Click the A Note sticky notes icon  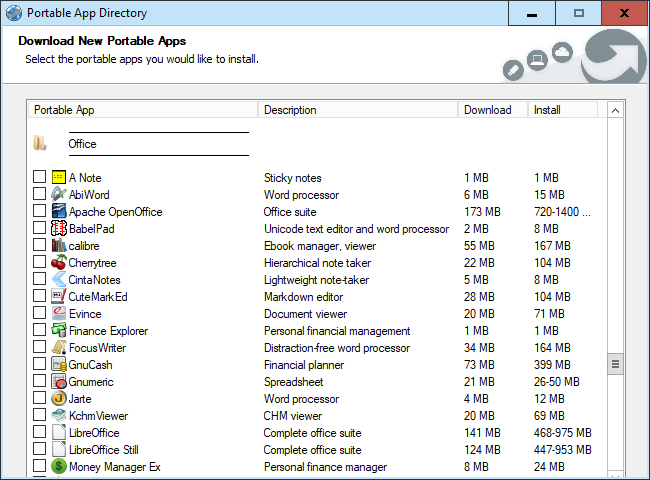59,178
